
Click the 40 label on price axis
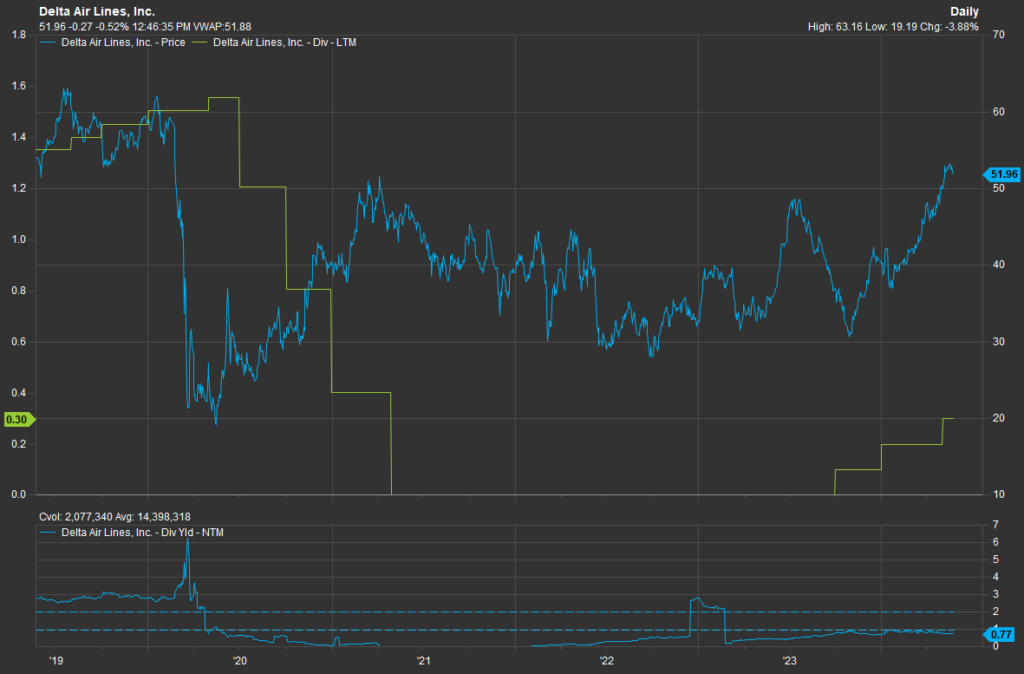click(999, 265)
